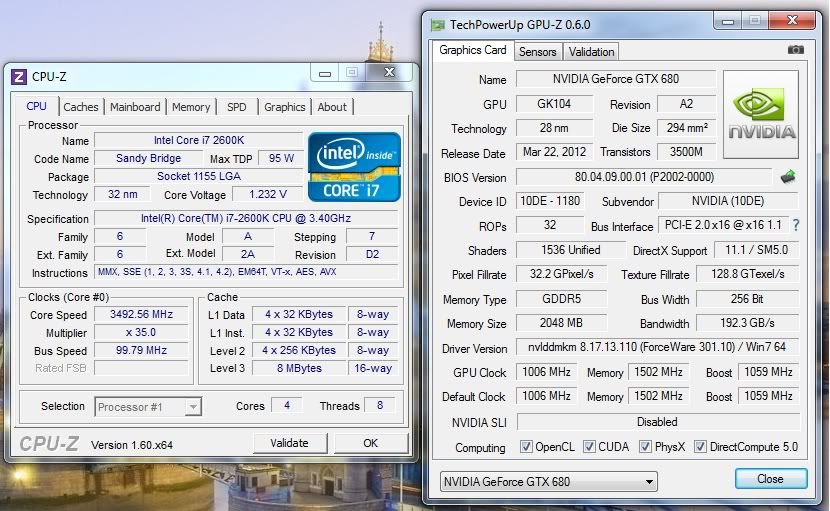Click the Memory Size value 2048 MB
This screenshot has width=830, height=511.
(562, 323)
